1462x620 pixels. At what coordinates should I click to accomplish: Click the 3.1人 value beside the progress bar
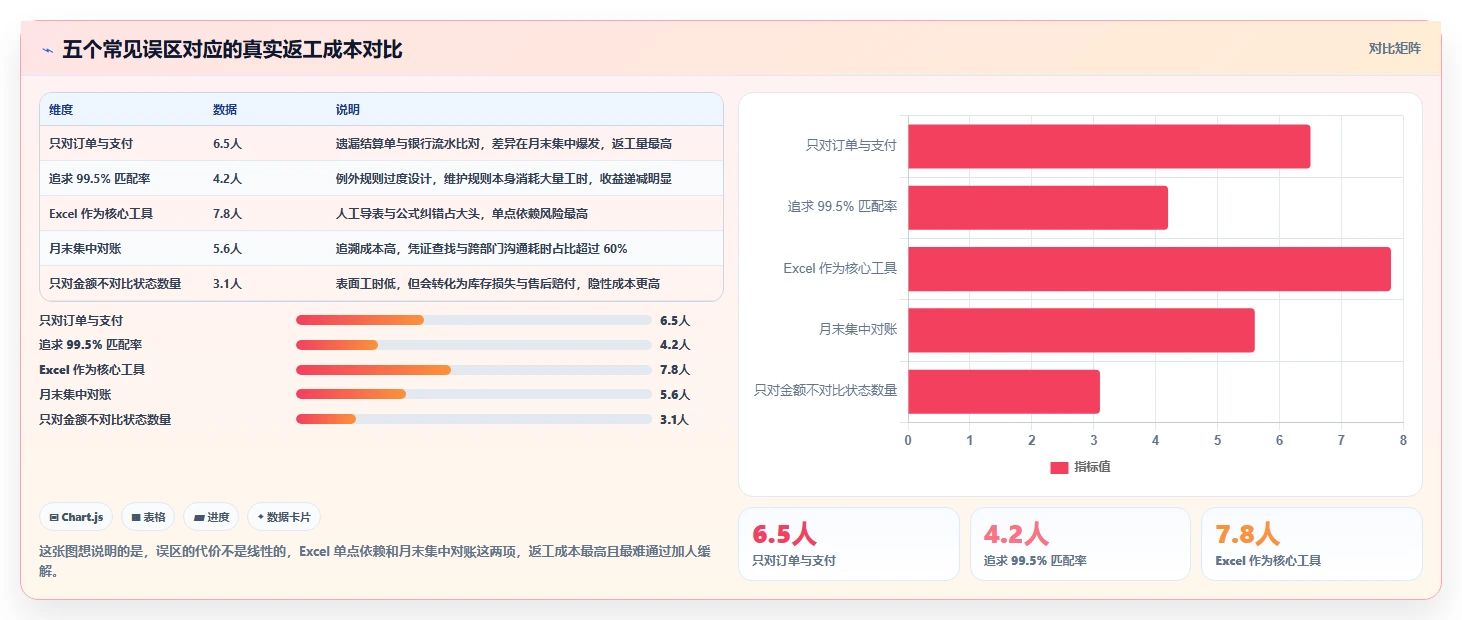[675, 420]
